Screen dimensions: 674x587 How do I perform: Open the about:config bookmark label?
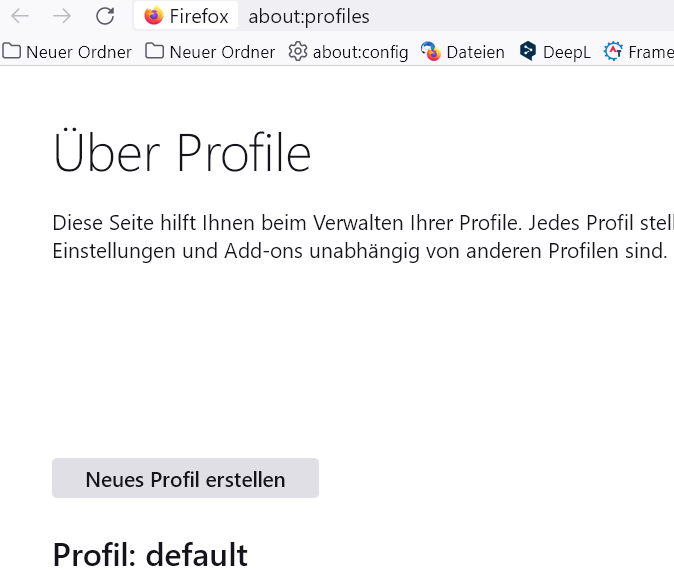click(x=360, y=52)
